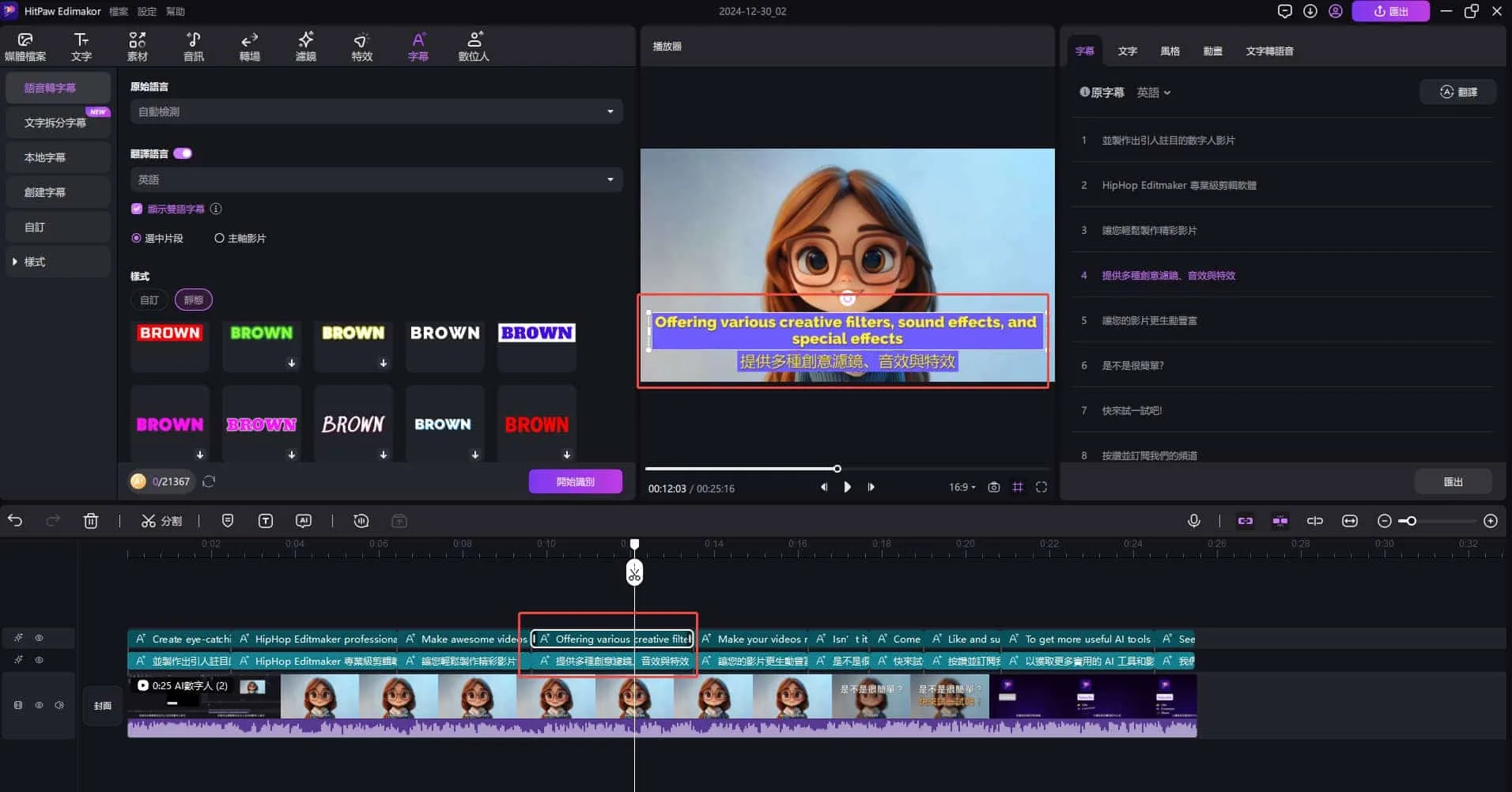Open the 轉場 (transitions) panel
Image resolution: width=1512 pixels, height=792 pixels.
point(249,45)
